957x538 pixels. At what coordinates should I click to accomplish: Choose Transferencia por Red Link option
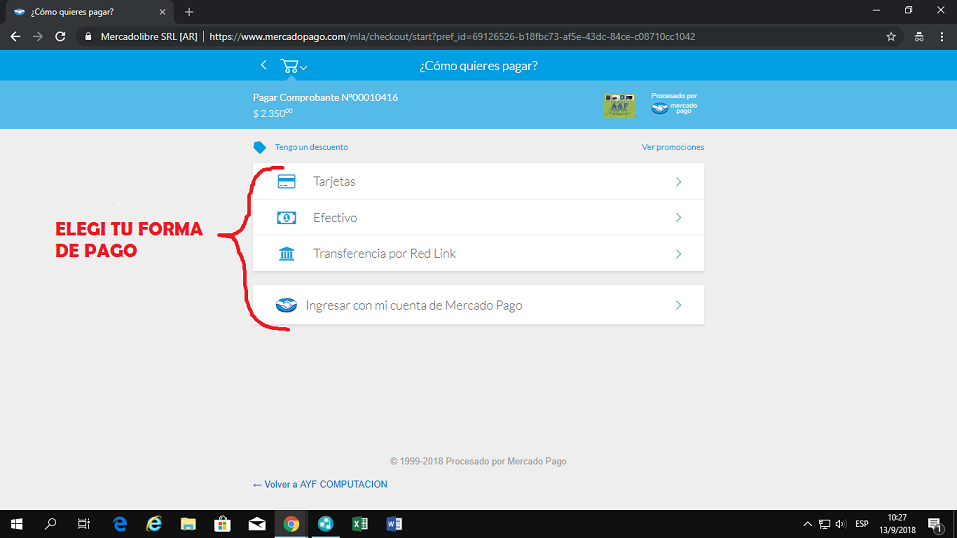(478, 253)
